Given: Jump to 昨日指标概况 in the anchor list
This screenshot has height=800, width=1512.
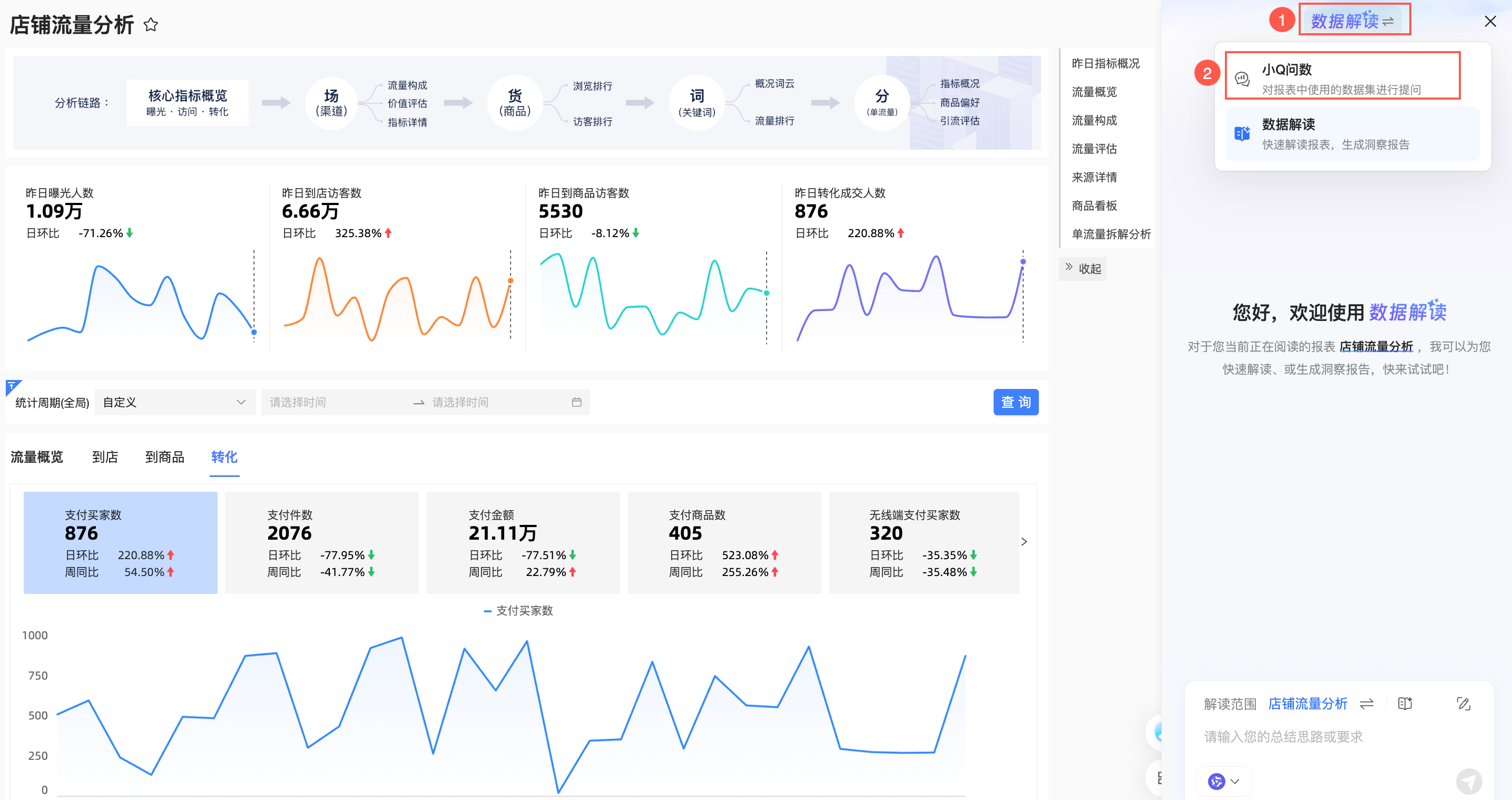Looking at the screenshot, I should pyautogui.click(x=1105, y=63).
